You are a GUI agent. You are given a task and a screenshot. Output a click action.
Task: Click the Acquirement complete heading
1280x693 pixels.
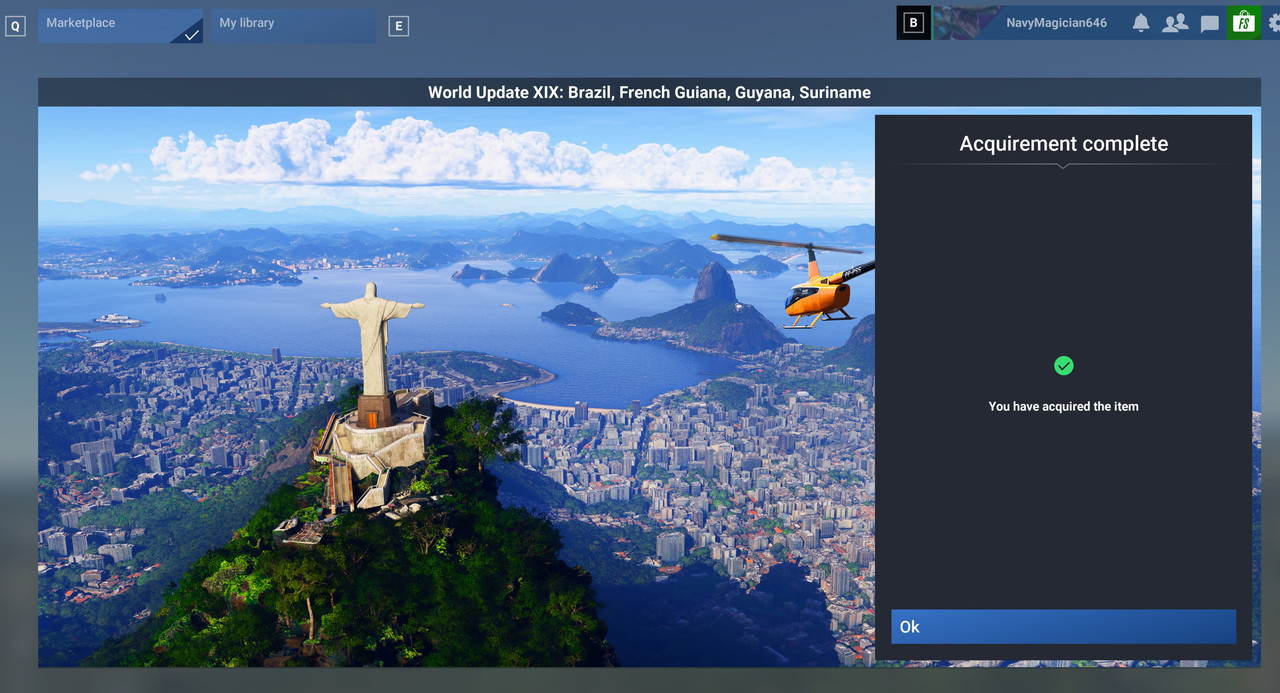(1064, 144)
